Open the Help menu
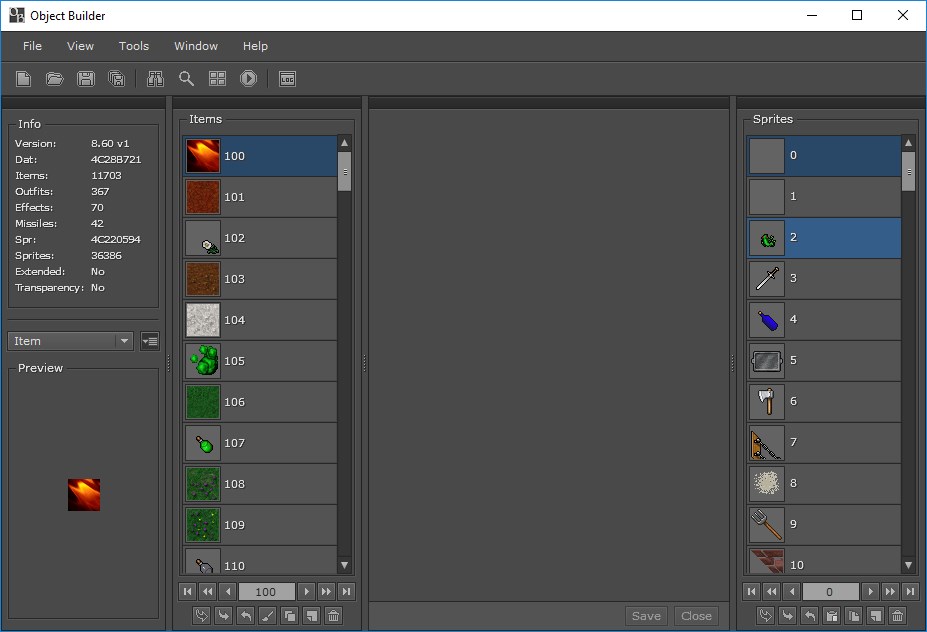 point(255,46)
